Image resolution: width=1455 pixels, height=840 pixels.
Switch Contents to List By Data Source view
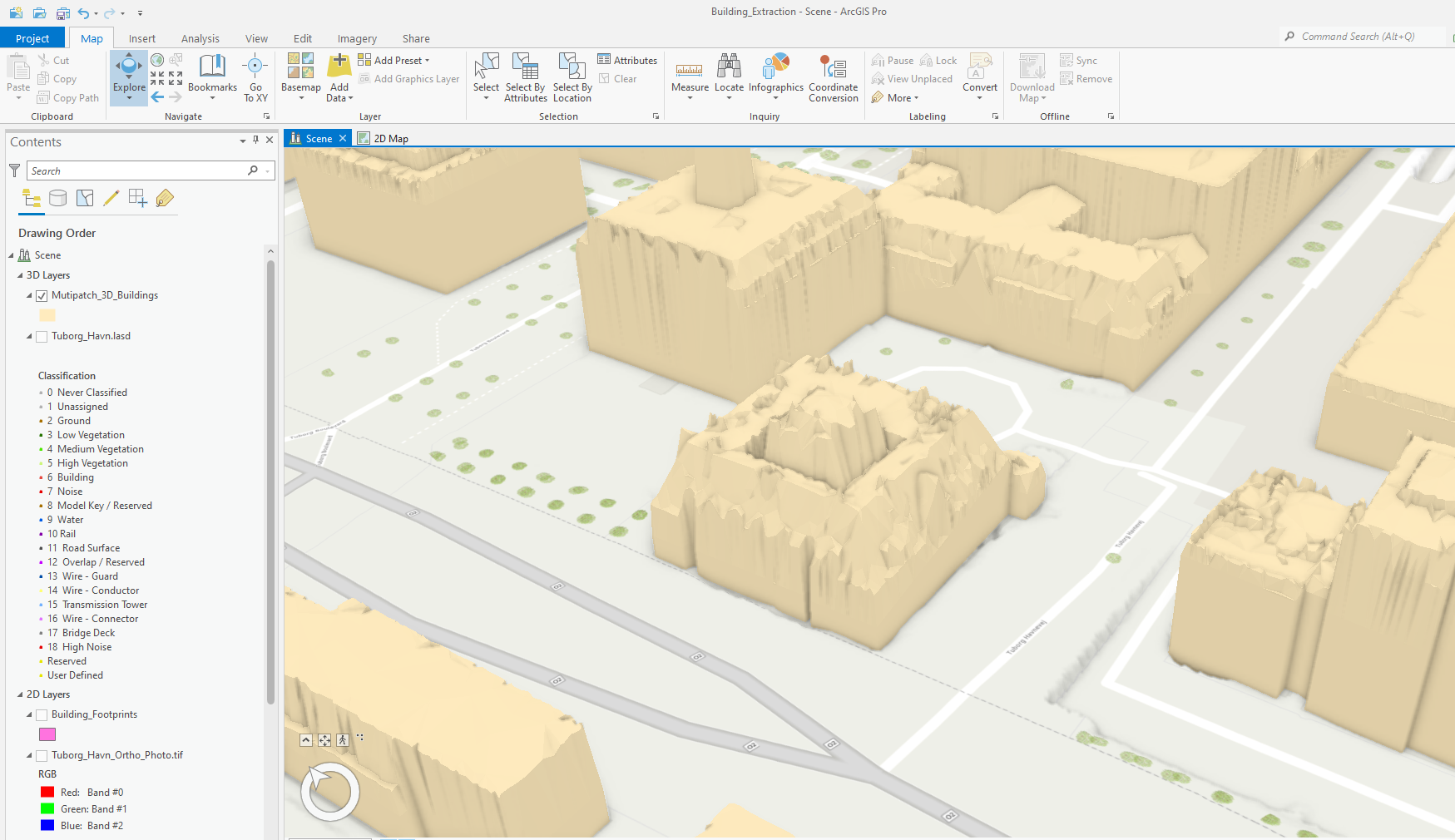click(57, 198)
